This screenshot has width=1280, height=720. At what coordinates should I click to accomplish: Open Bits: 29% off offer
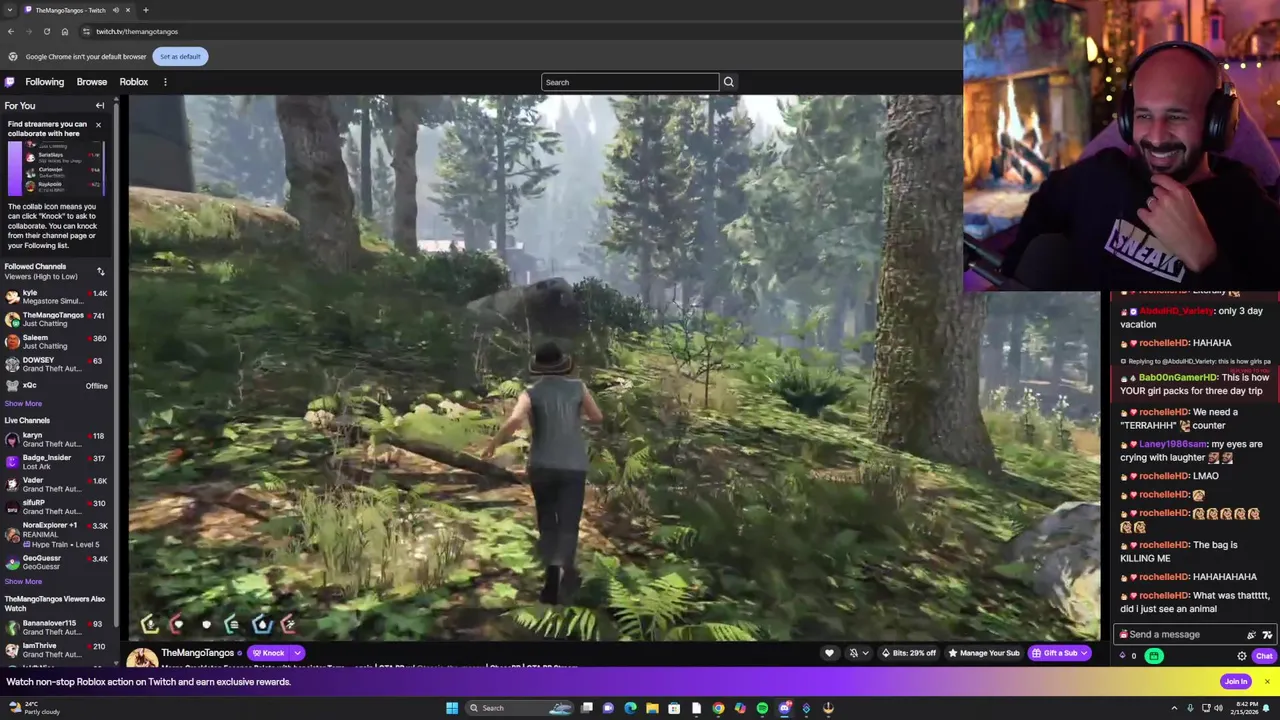click(x=908, y=653)
